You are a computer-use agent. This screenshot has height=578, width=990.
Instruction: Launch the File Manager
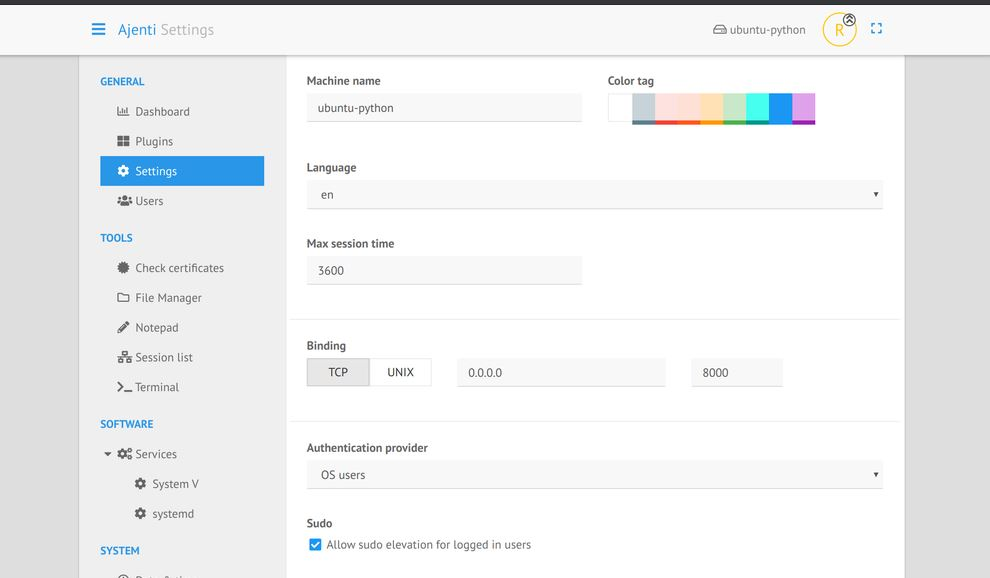(x=166, y=297)
